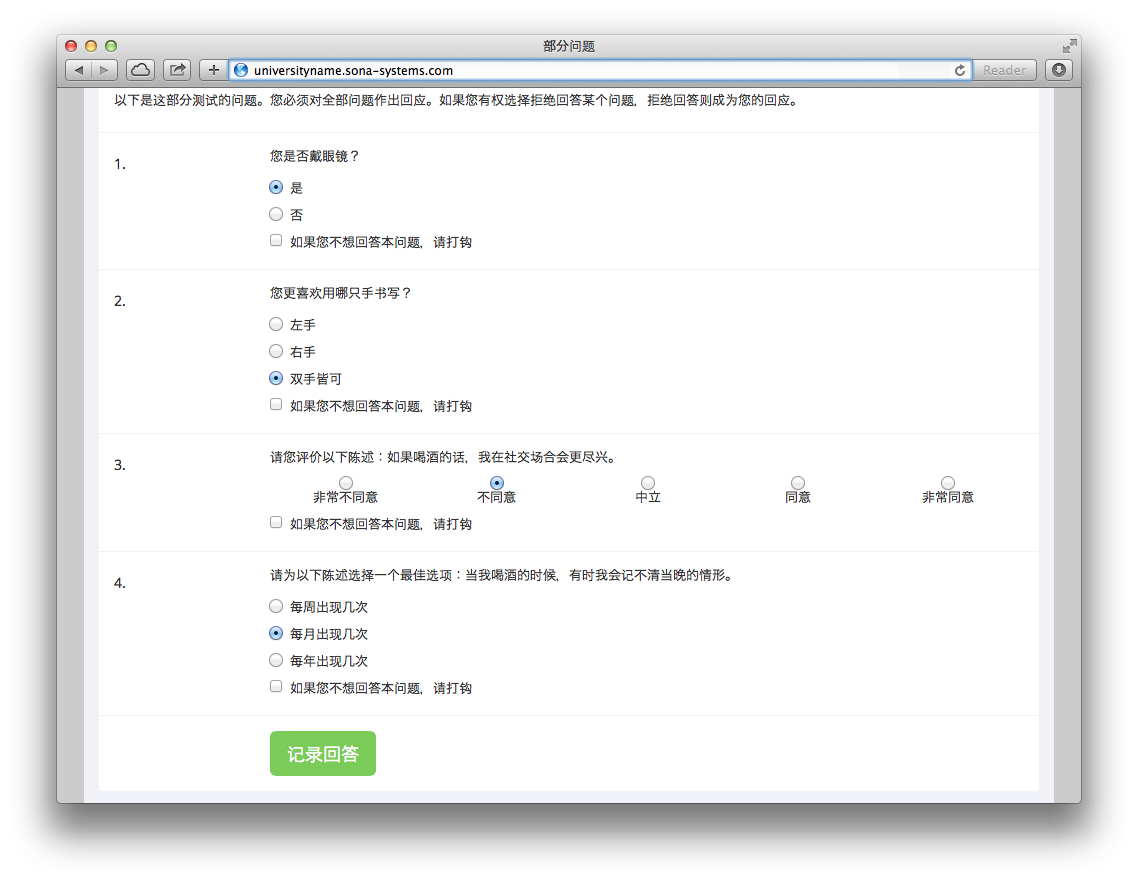Viewport: 1138px width, 882px height.
Task: Click the globe site icon in address bar
Action: click(241, 70)
